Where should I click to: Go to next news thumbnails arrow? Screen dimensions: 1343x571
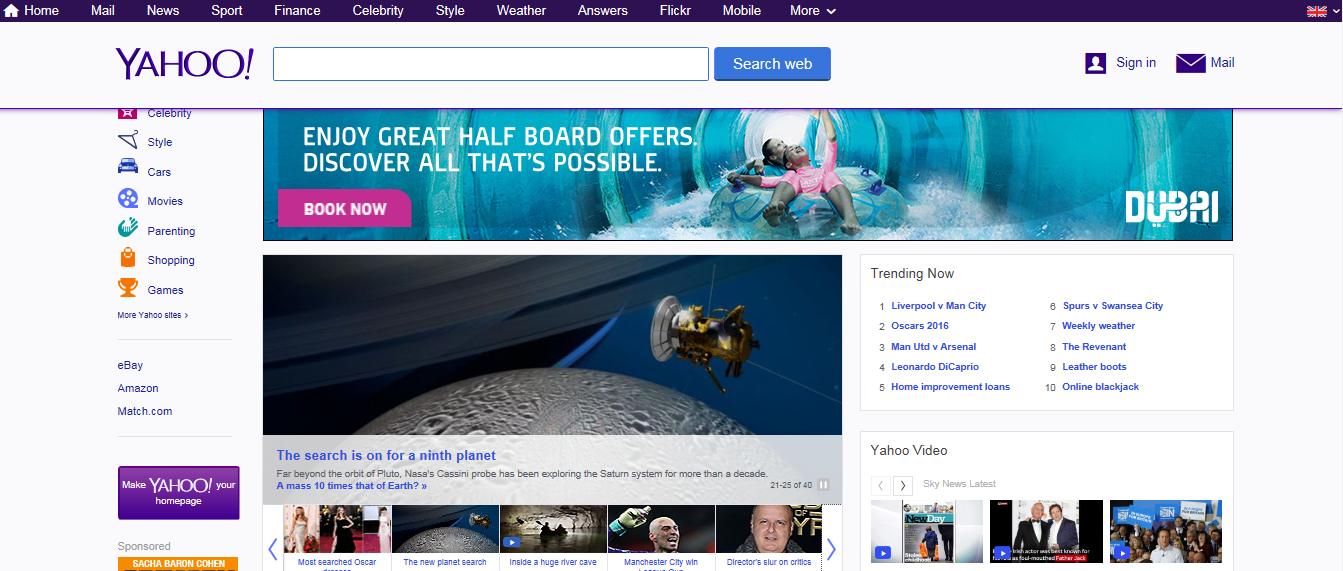(x=830, y=549)
